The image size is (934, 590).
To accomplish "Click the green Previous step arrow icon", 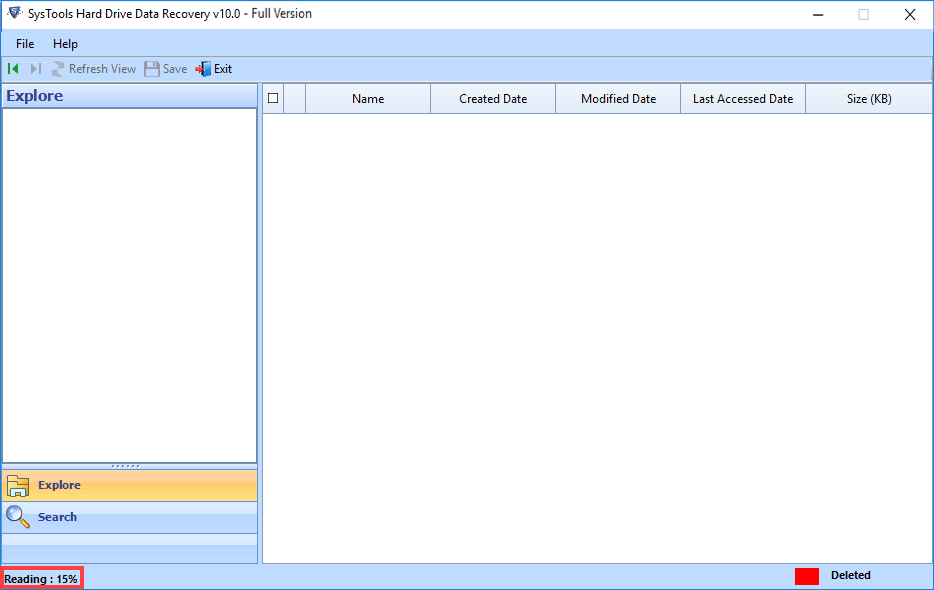I will point(13,69).
